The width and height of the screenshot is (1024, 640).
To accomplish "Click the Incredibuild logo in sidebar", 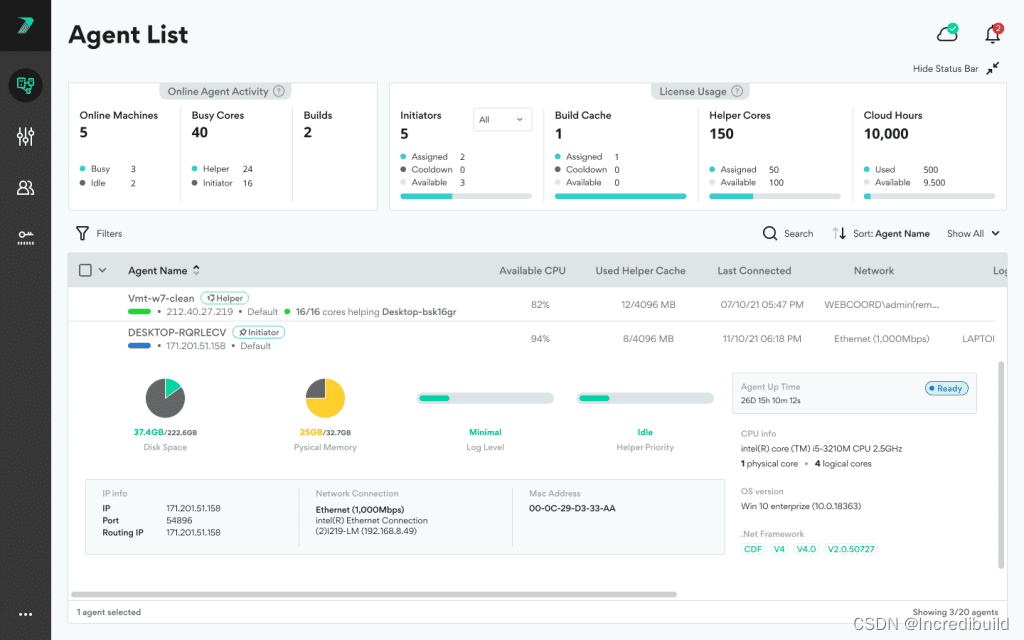I will tap(25, 26).
